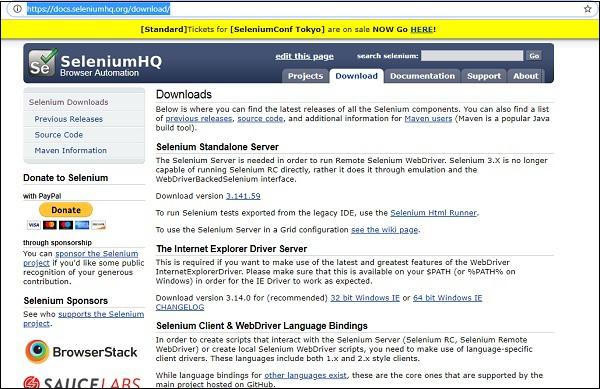Click the BrowserStack sponsor logo
The height and width of the screenshot is (389, 600).
coord(81,352)
